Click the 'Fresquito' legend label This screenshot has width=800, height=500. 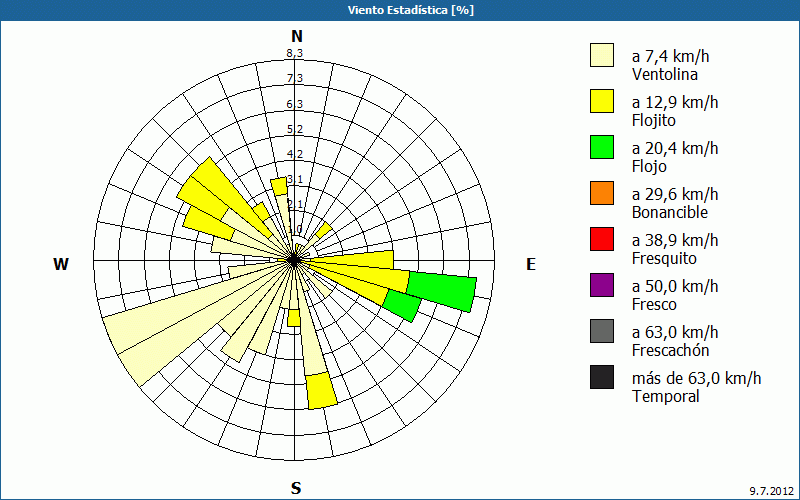(664, 258)
